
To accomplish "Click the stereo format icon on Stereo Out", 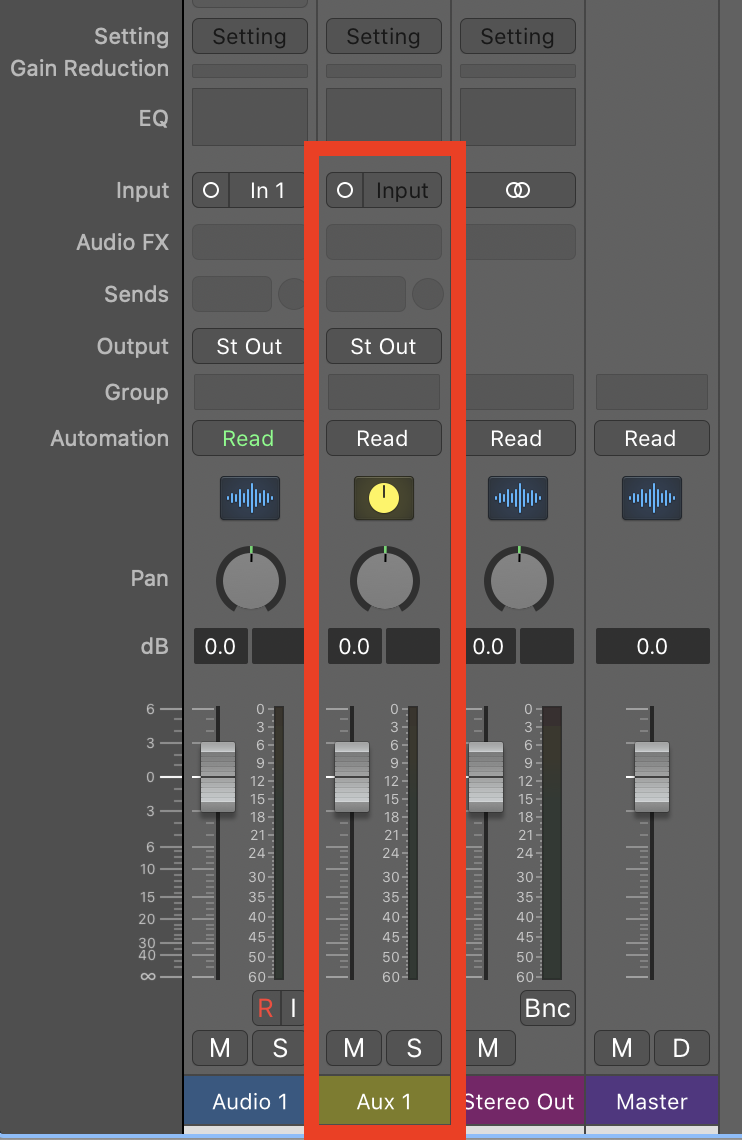I will [518, 190].
